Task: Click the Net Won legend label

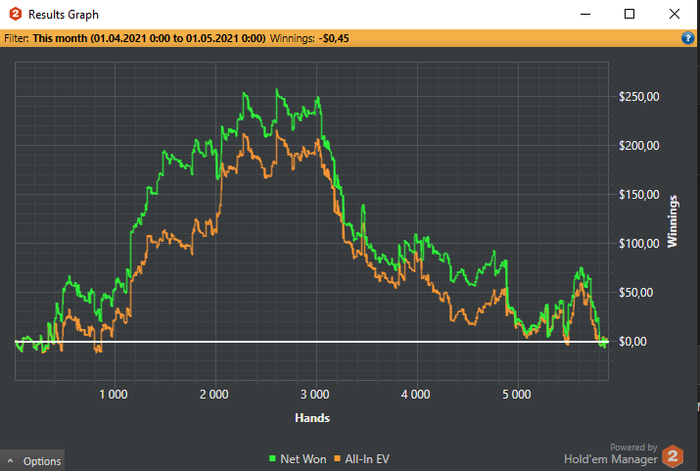Action: 303,459
